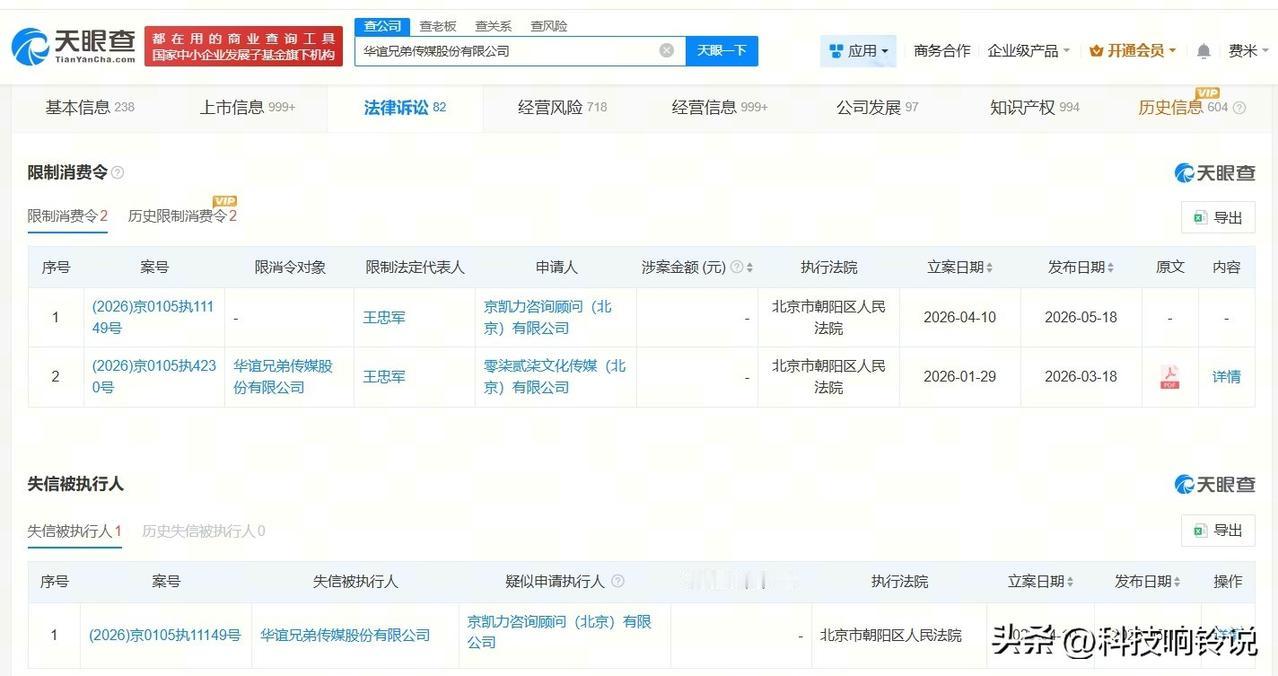Viewport: 1278px width, 676px height.
Task: Clear the search field text
Action: pos(666,51)
